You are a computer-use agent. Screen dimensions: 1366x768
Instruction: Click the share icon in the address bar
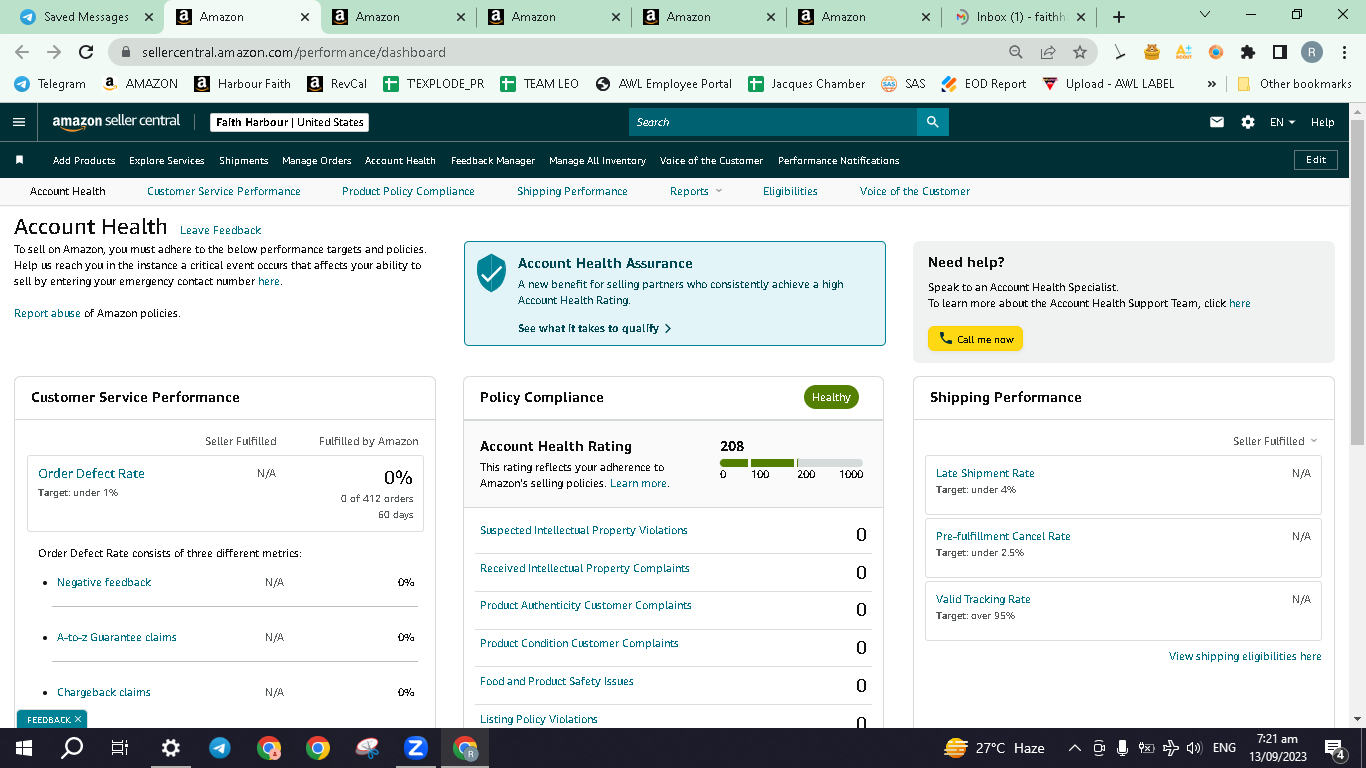click(1048, 52)
